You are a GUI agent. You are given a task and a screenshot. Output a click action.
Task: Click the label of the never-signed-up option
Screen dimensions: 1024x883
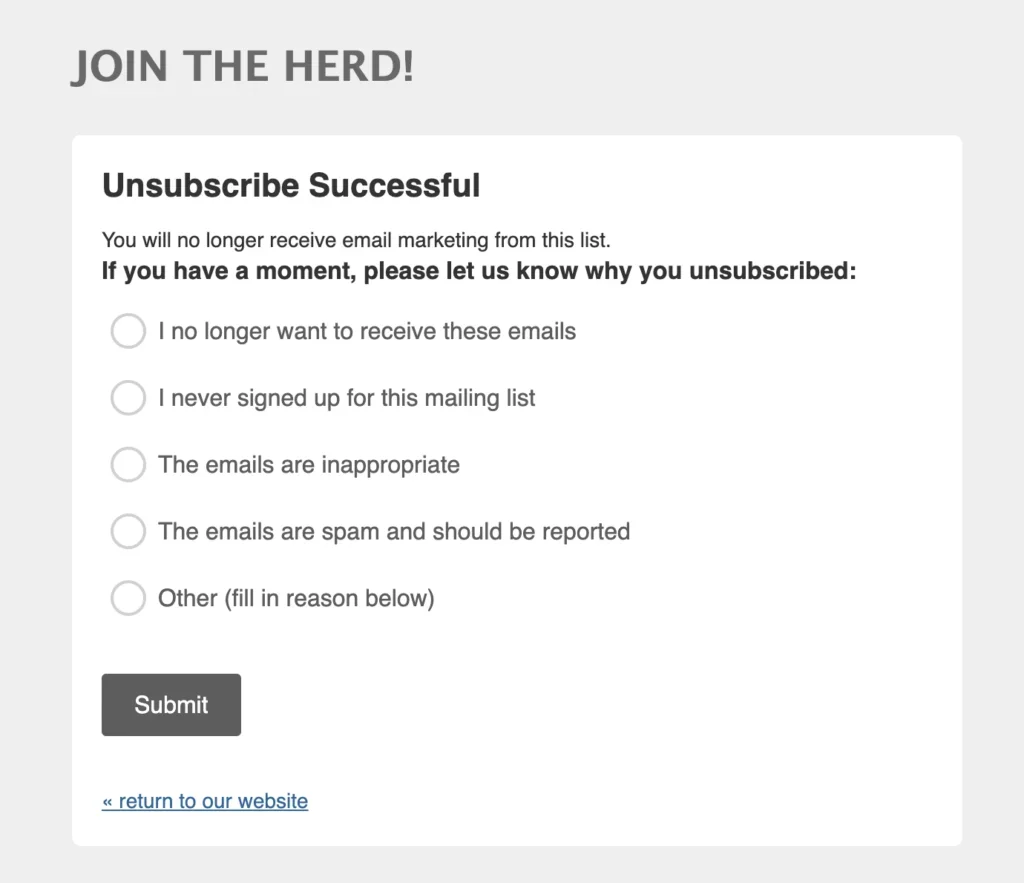coord(346,398)
